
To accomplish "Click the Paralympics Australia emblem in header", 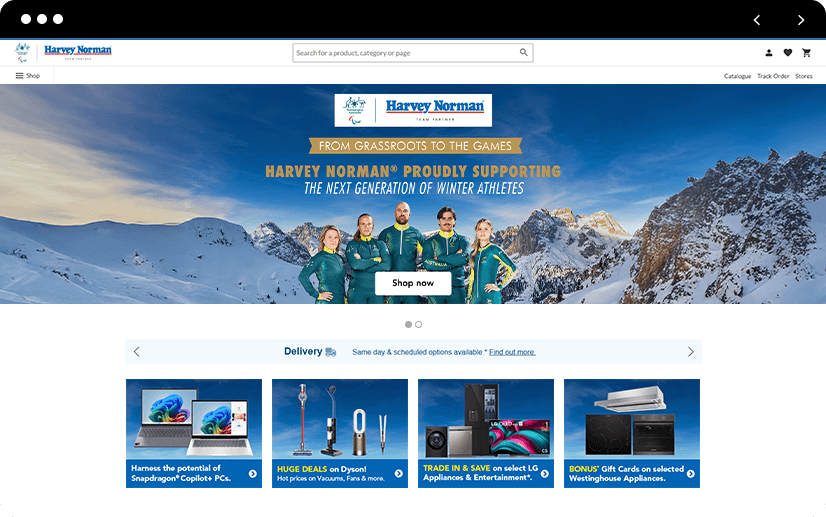I will (x=22, y=52).
